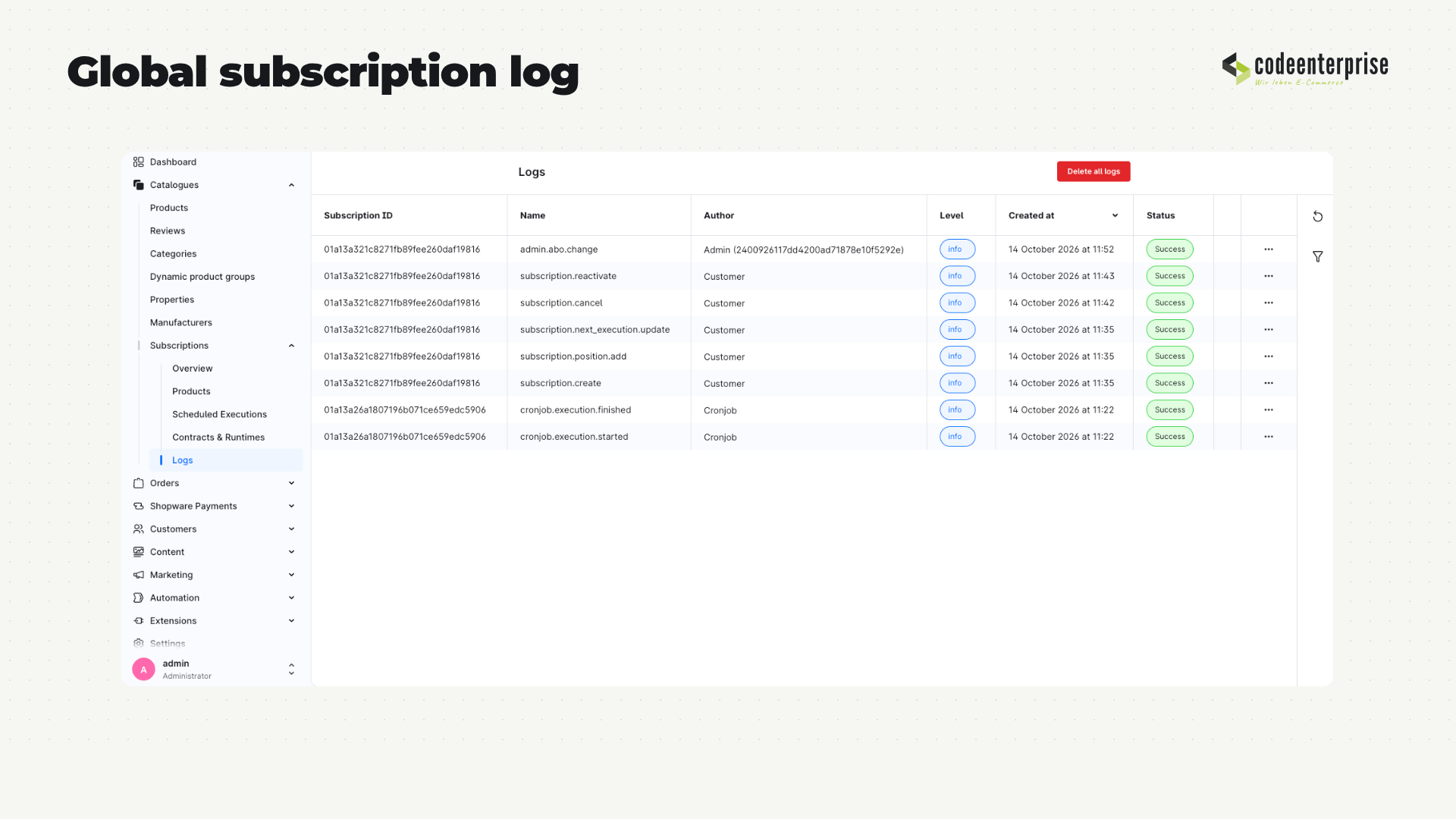Screen dimensions: 1456x819
Task: Click the admin avatar circle
Action: point(143,669)
